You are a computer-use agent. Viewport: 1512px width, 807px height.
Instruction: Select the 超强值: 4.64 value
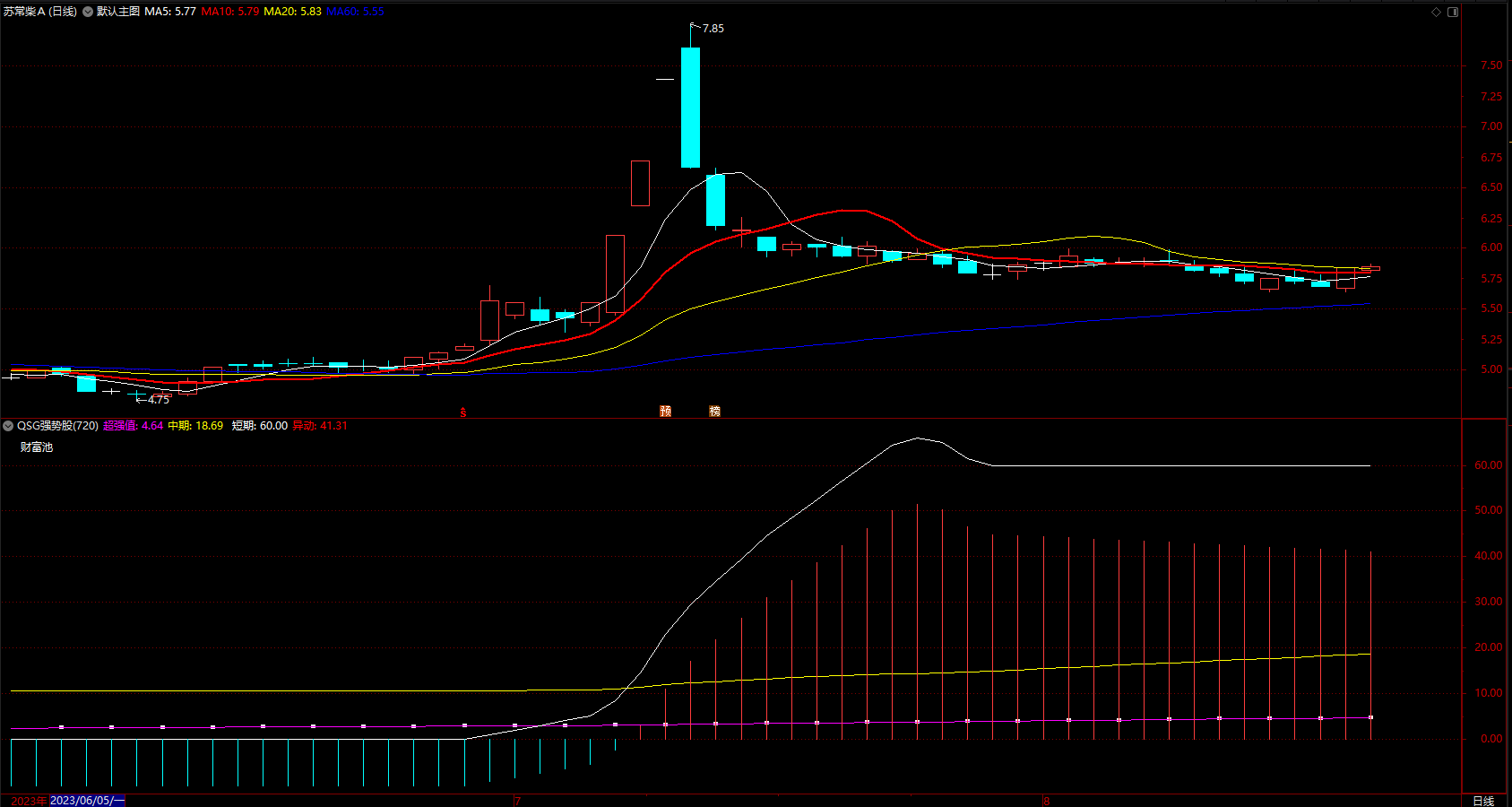pyautogui.click(x=133, y=426)
